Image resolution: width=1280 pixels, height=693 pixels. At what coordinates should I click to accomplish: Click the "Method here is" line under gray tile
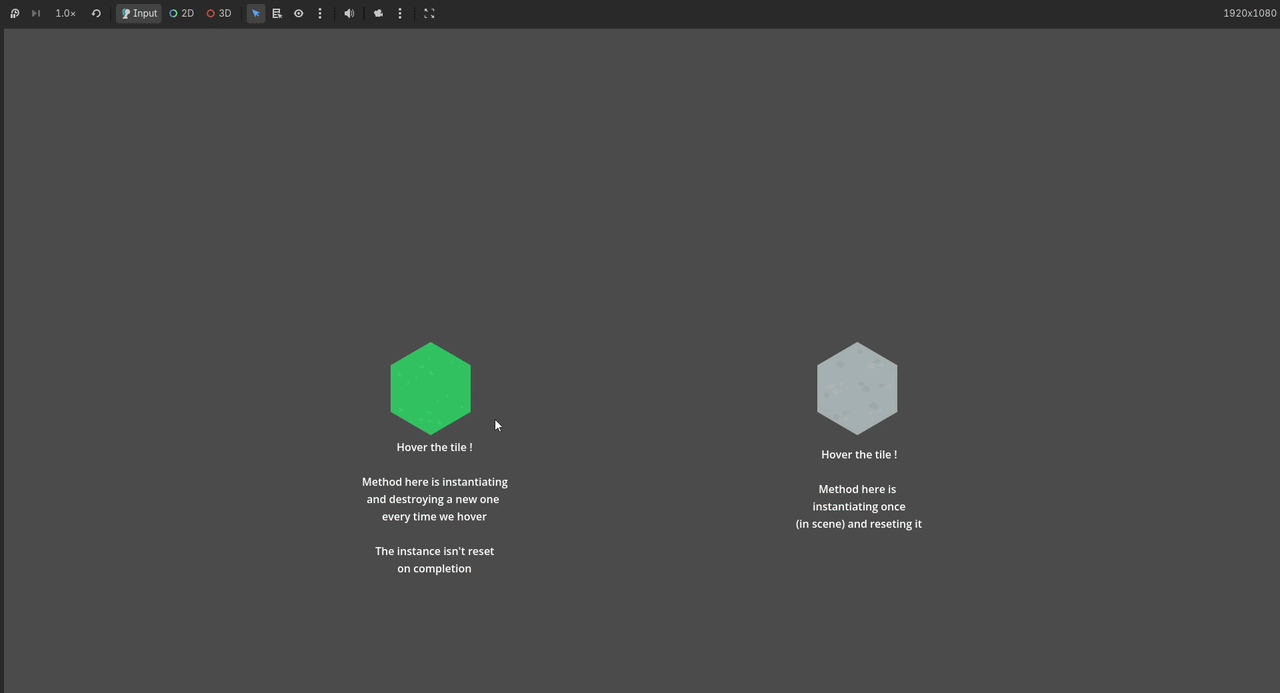[x=857, y=489]
